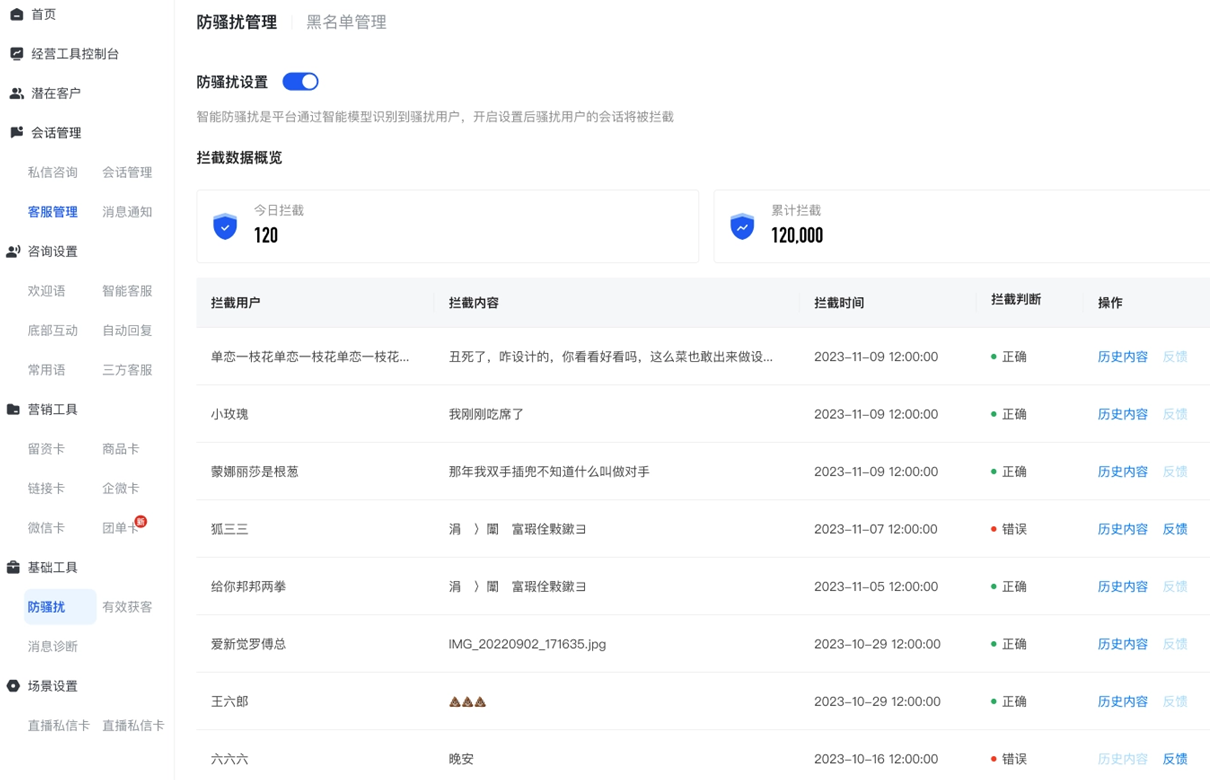Open the 经营工具控制台 console icon
Viewport: 1210px width, 780px height.
coord(15,53)
